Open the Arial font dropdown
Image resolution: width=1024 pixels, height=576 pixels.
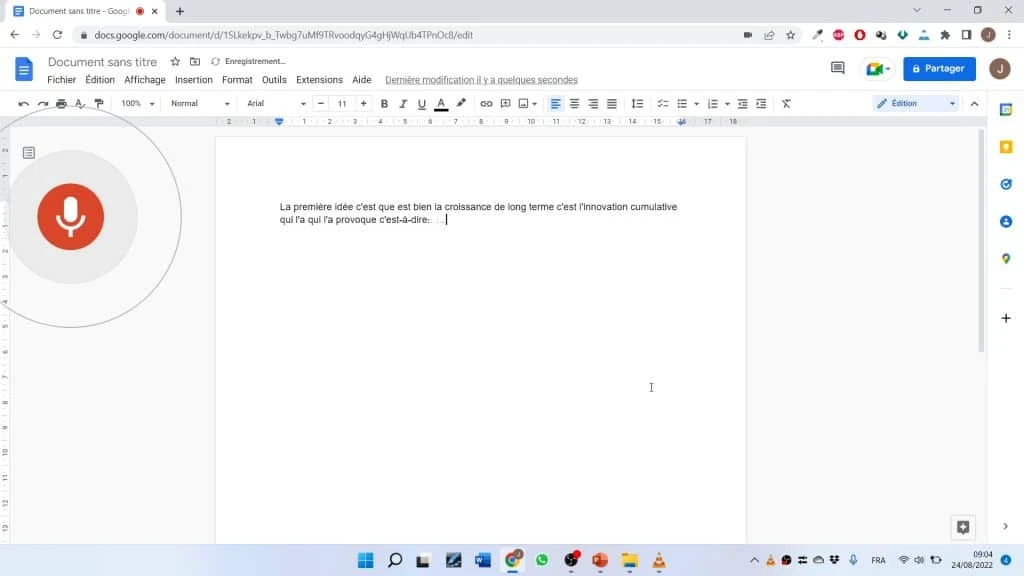276,104
